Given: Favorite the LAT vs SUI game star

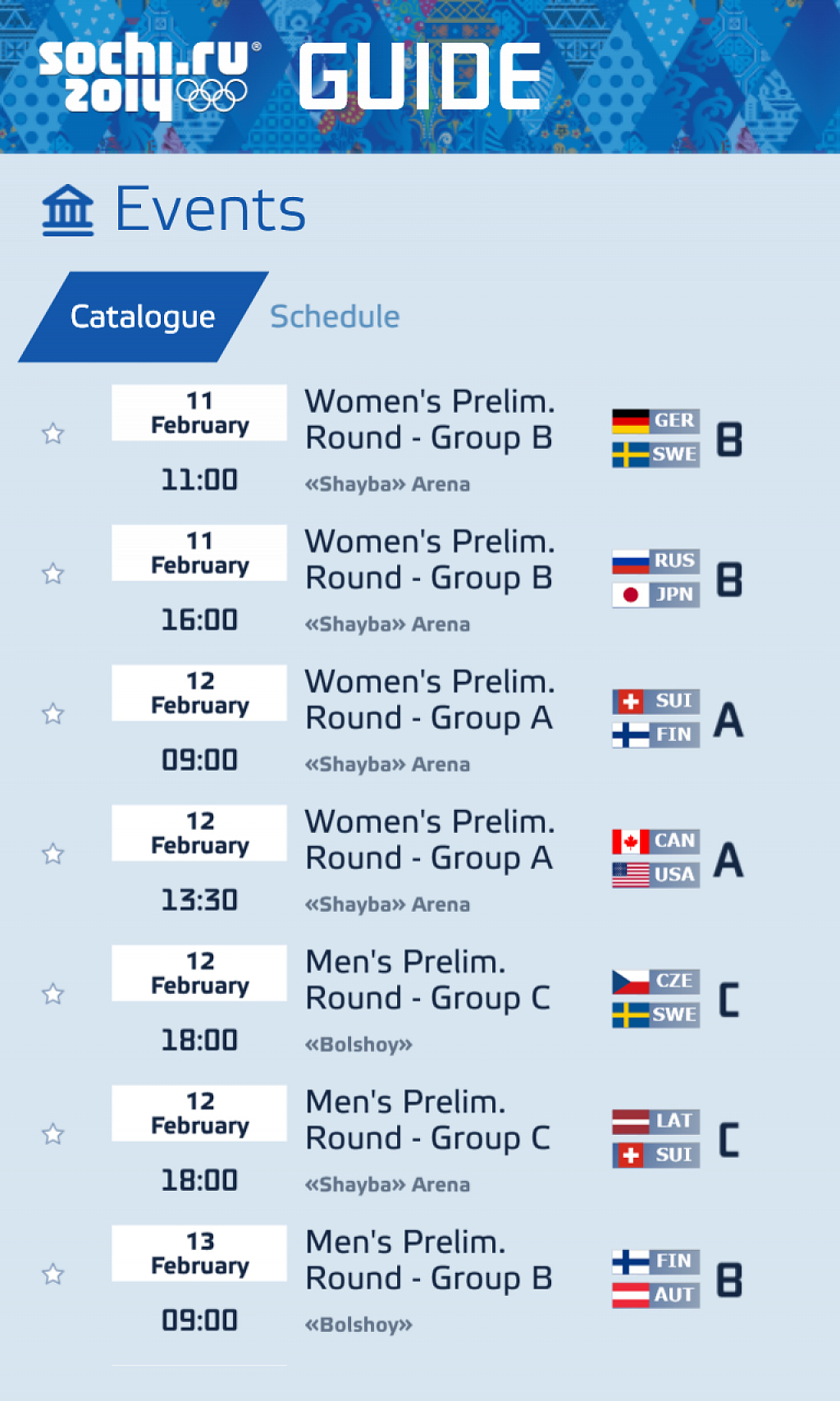Looking at the screenshot, I should (x=53, y=1134).
